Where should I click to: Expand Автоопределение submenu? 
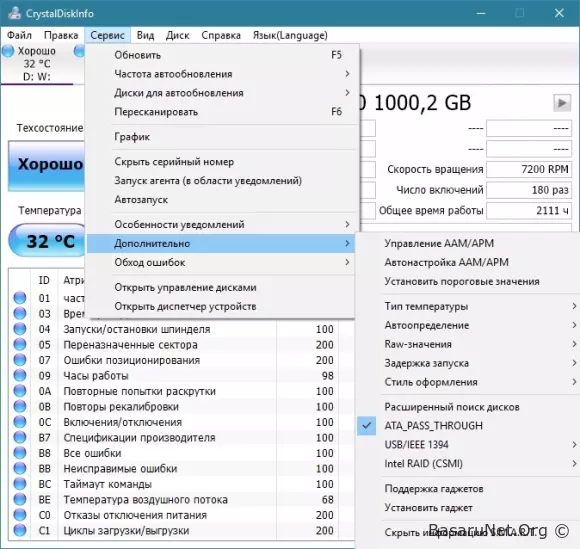point(468,325)
